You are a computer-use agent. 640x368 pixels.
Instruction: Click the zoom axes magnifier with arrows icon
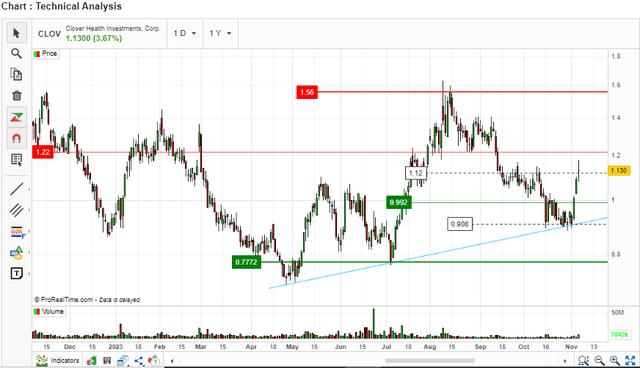pos(583,361)
